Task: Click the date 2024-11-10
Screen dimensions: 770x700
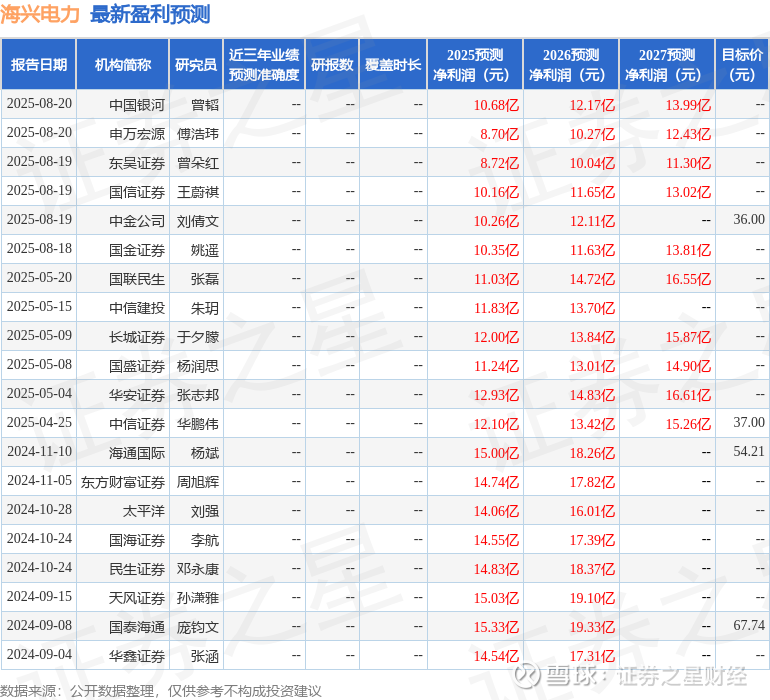Action: coord(39,451)
